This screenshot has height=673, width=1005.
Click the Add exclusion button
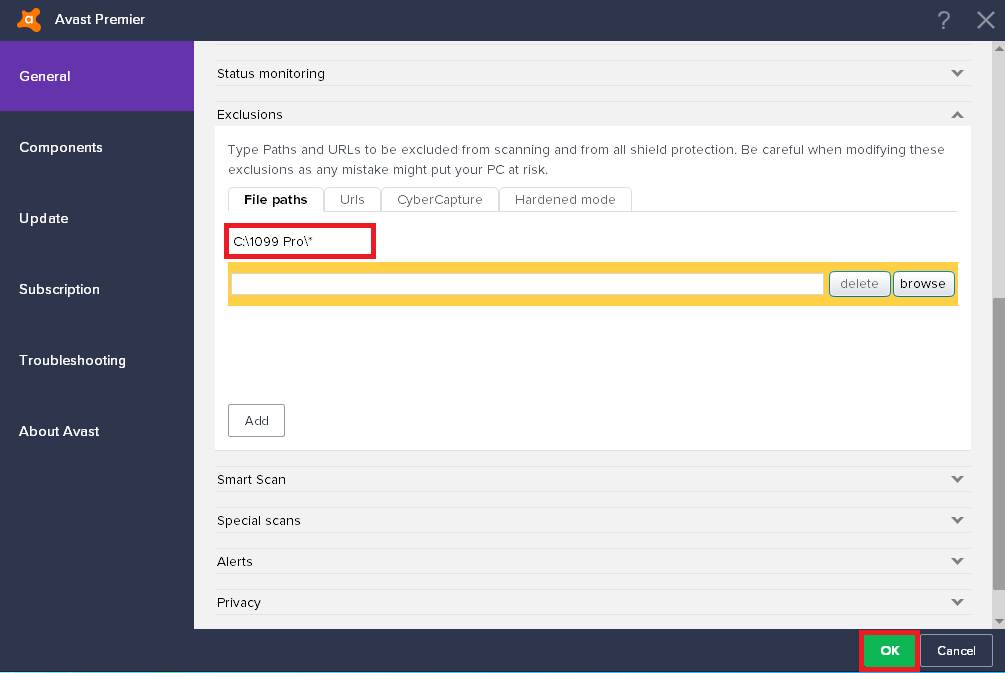256,420
